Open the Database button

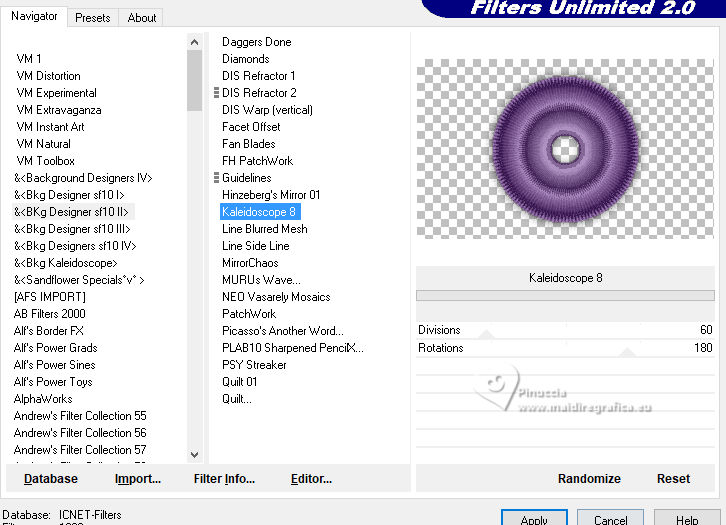(x=51, y=479)
